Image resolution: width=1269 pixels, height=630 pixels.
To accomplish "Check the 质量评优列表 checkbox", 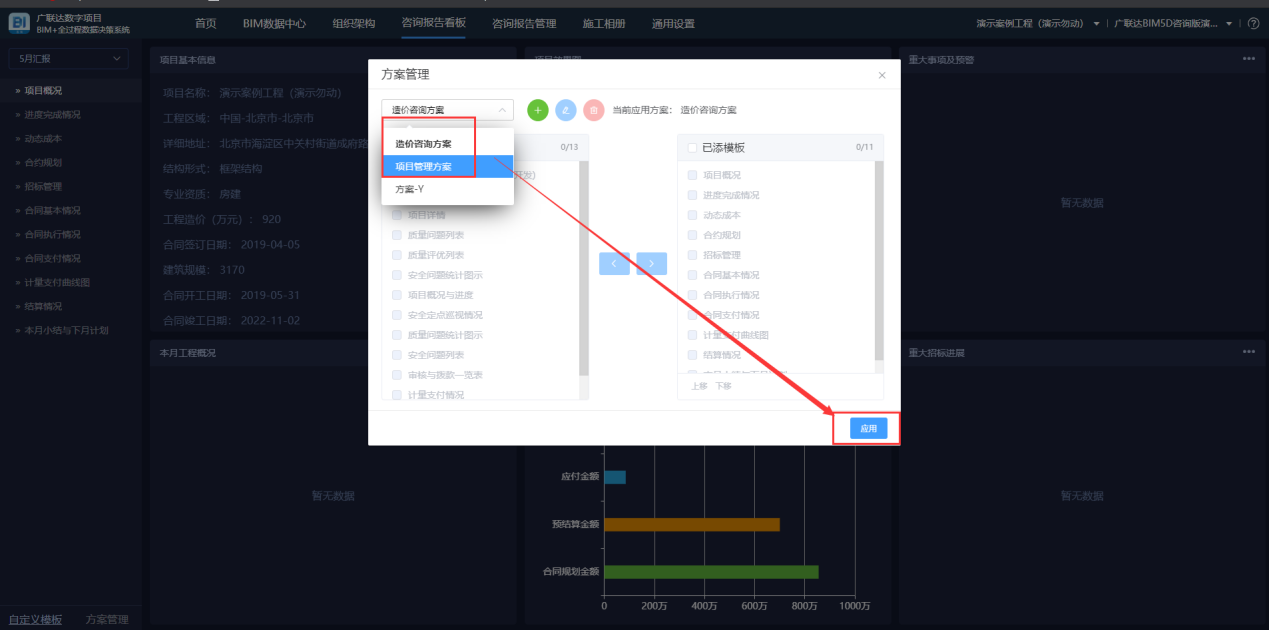I will (x=397, y=255).
